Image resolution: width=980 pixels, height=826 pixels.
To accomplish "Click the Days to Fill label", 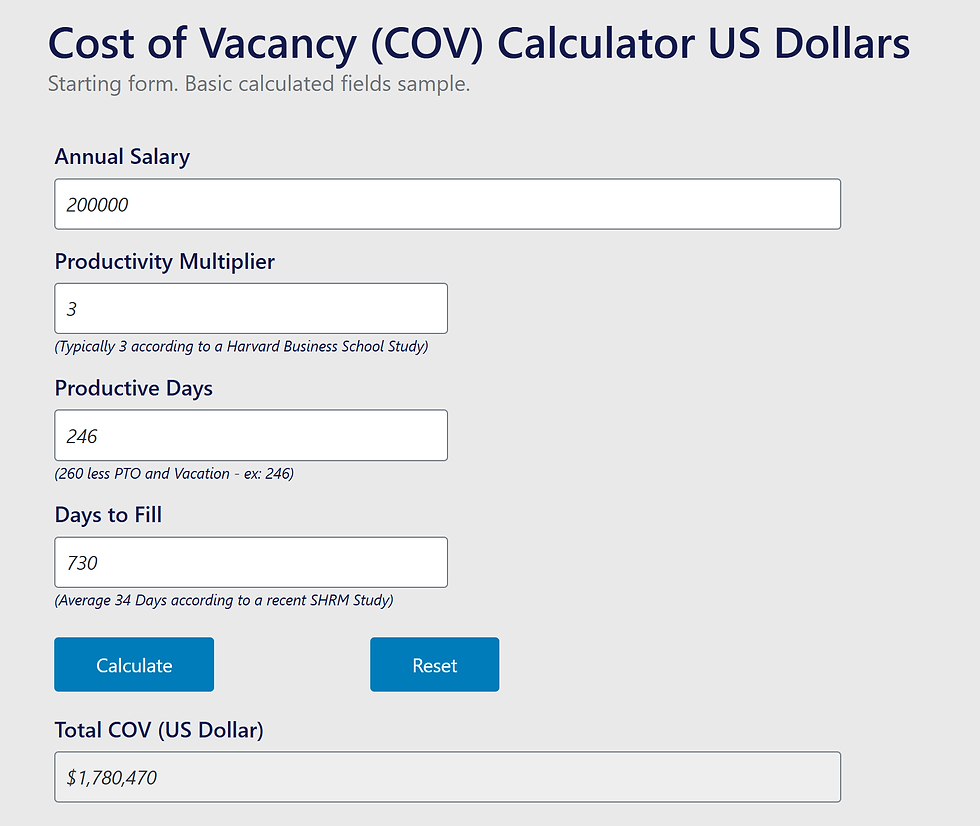I will coord(110,515).
